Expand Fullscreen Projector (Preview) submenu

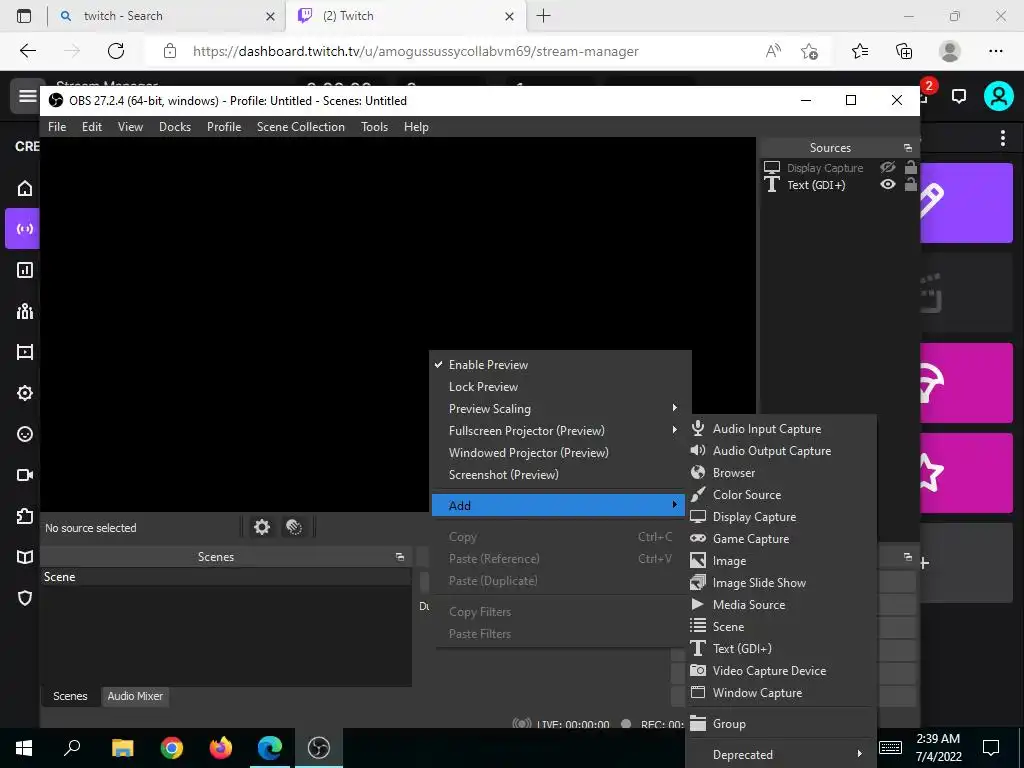pos(560,431)
